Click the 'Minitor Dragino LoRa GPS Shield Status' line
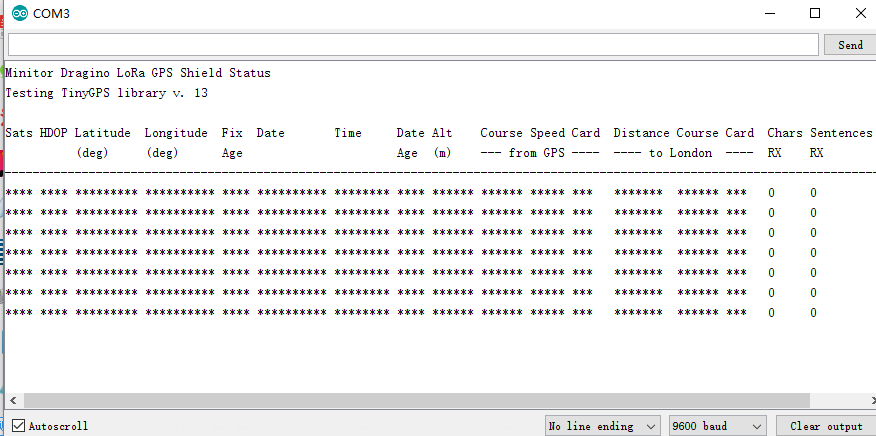 click(138, 73)
